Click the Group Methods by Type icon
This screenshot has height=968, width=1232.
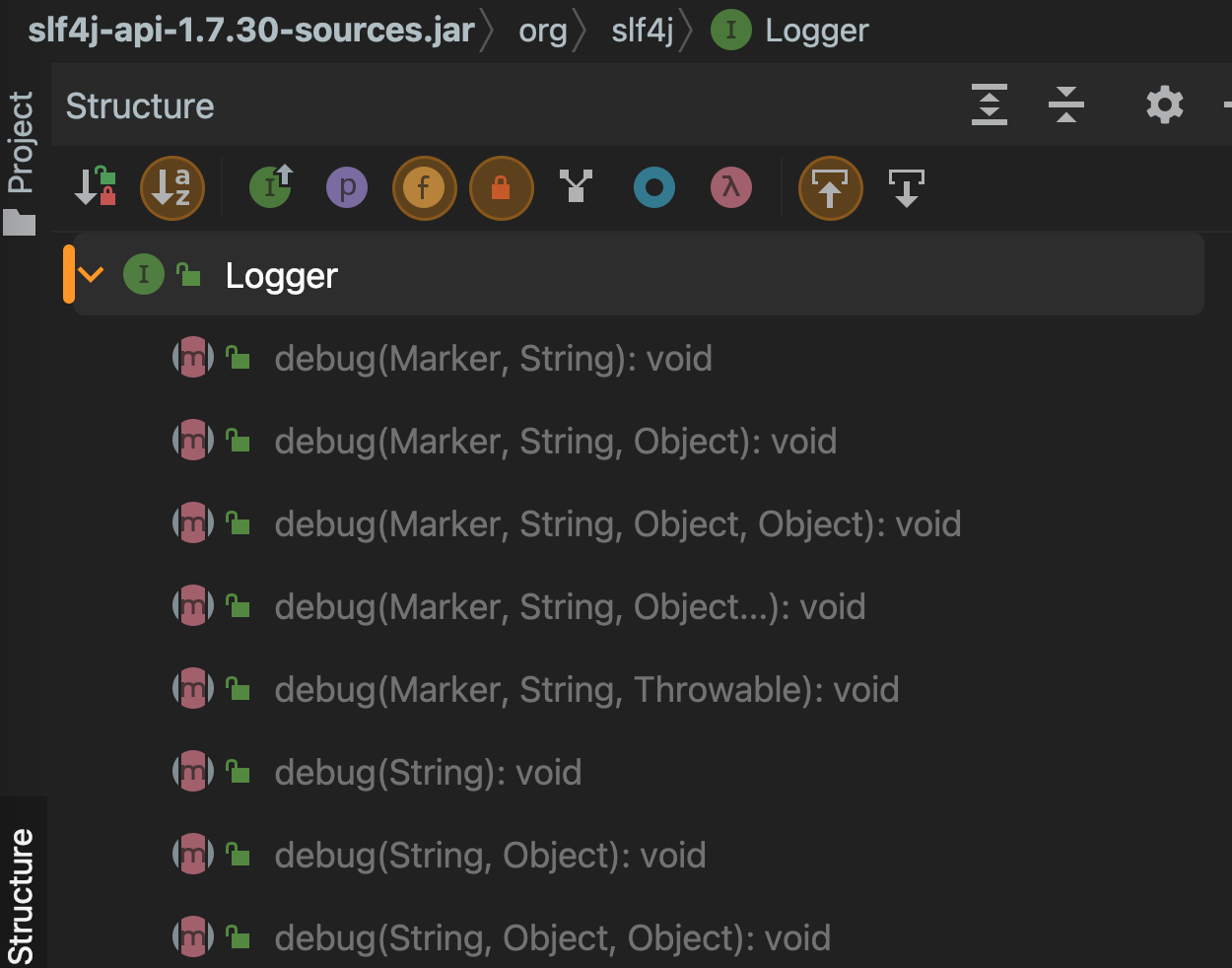(x=577, y=186)
